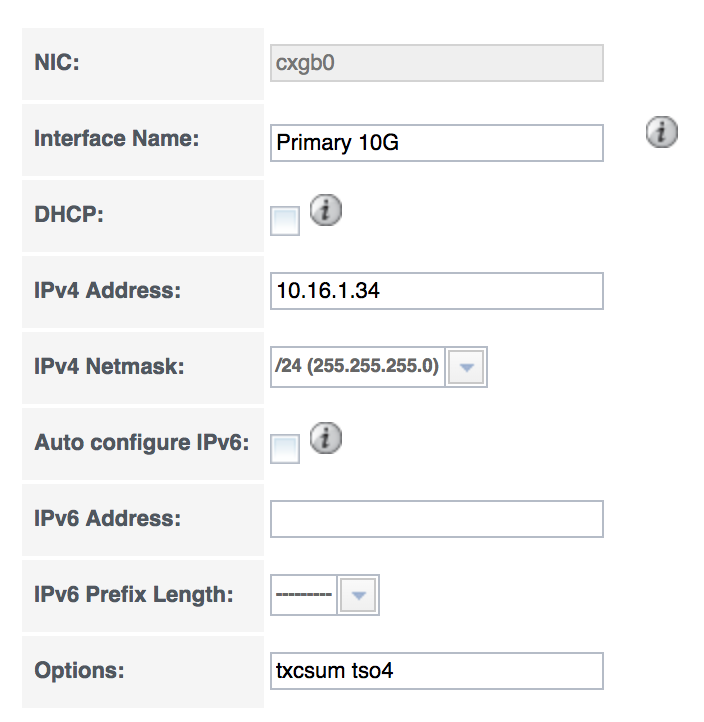Click the DHCP label
The height and width of the screenshot is (722, 704).
(x=69, y=215)
